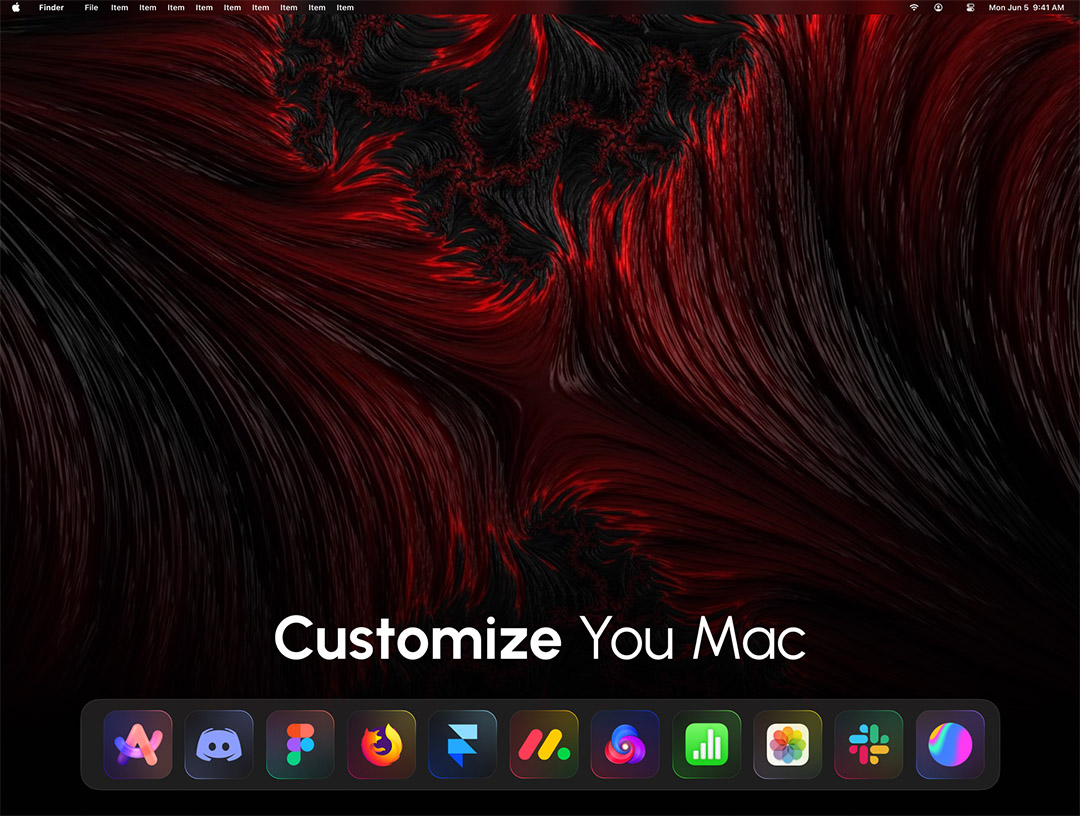Viewport: 1080px width, 816px height.
Task: Show Wi-Fi status from the menu bar
Action: tap(913, 8)
